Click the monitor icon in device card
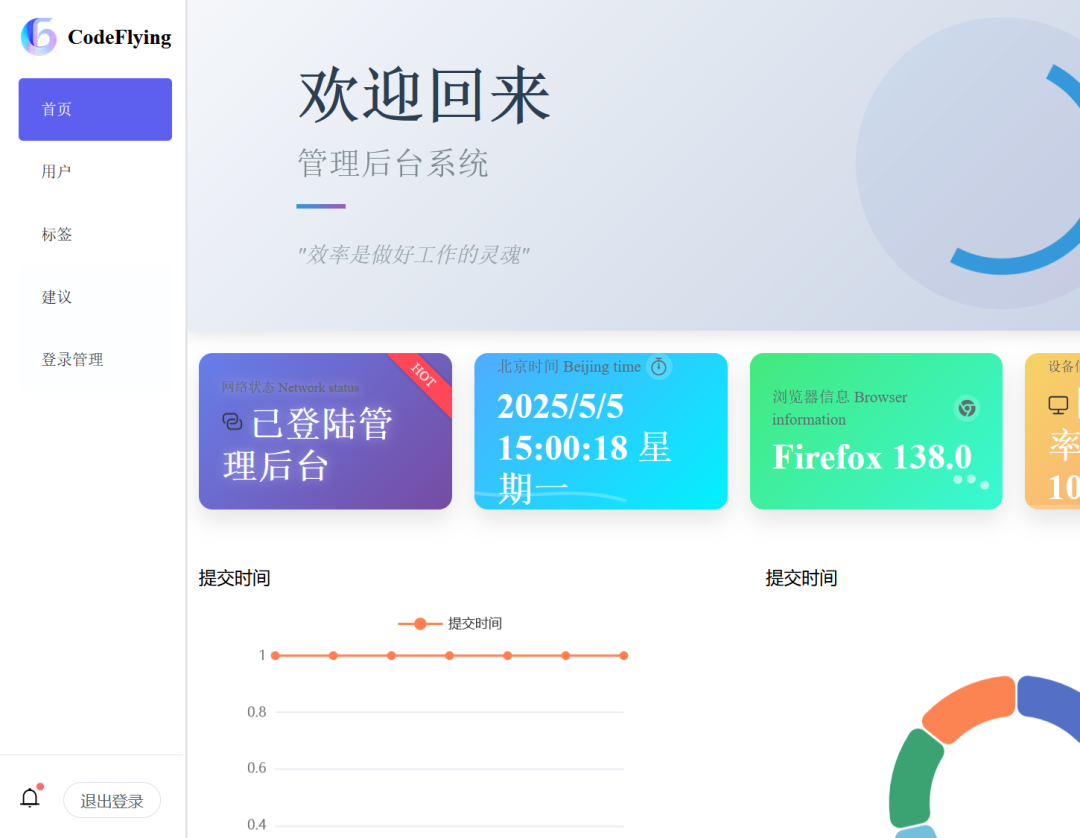The width and height of the screenshot is (1080, 838). (x=1058, y=405)
